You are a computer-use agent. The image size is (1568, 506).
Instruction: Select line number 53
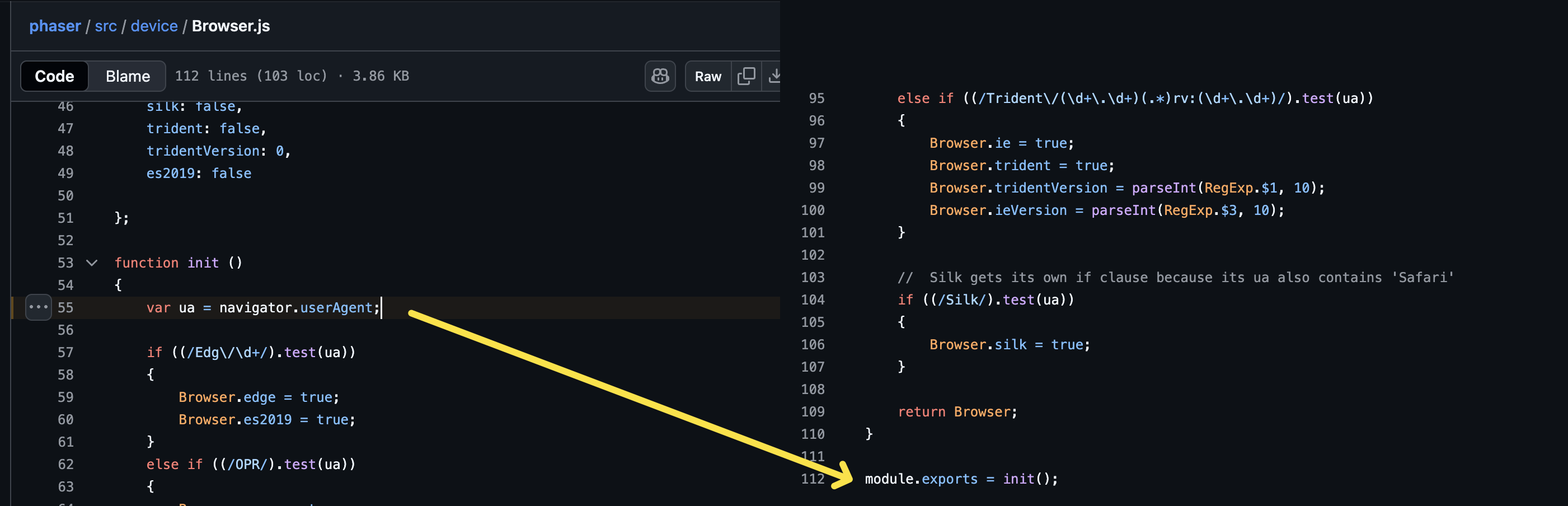(65, 263)
